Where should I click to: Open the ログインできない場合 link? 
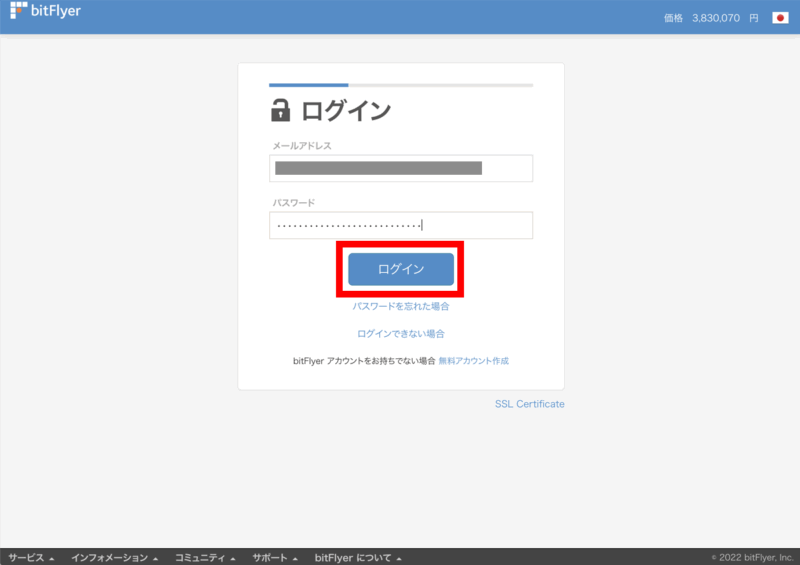(400, 333)
